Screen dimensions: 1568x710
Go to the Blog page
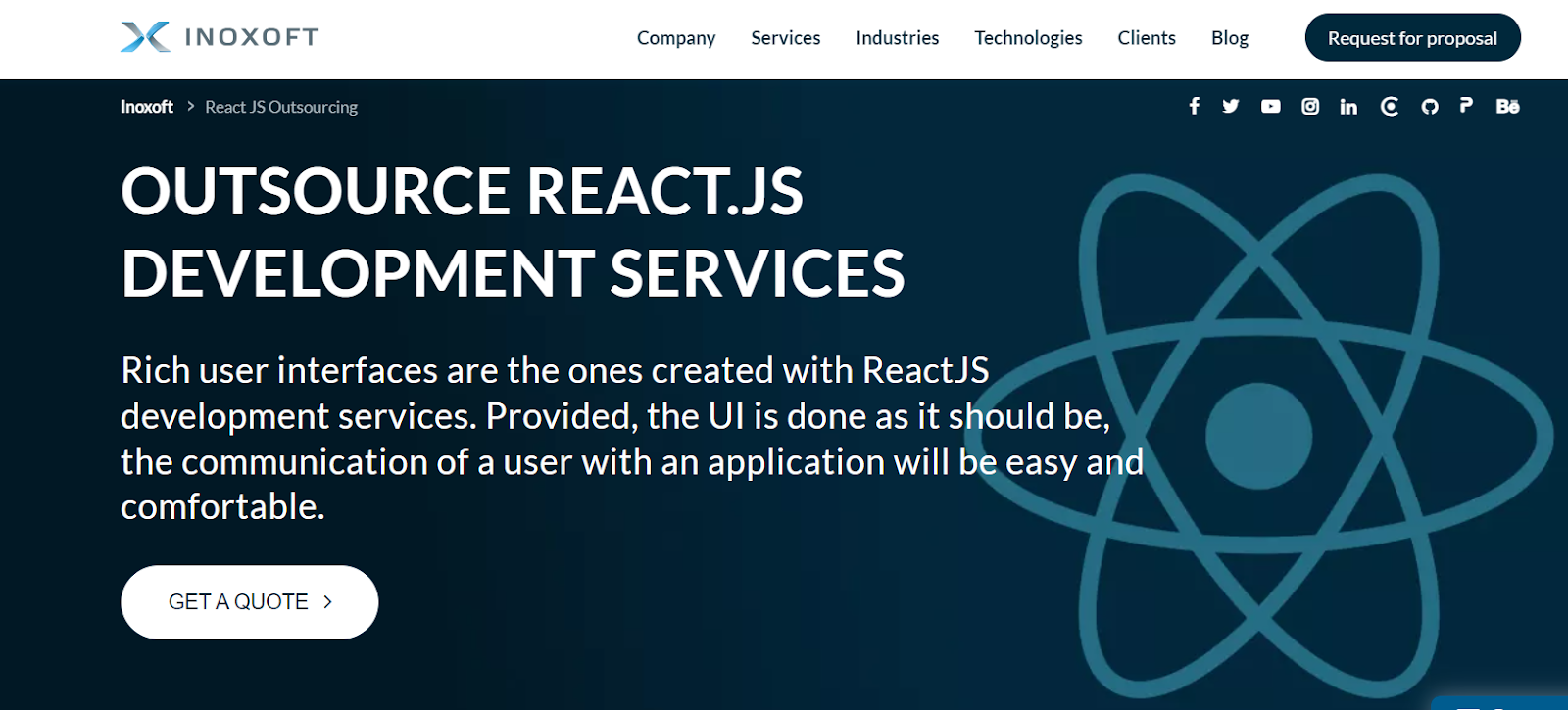coord(1230,38)
